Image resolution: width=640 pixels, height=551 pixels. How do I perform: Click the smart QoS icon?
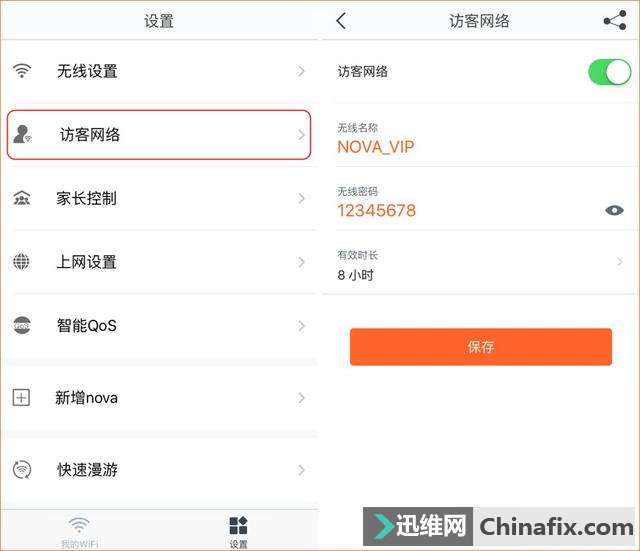[22, 325]
